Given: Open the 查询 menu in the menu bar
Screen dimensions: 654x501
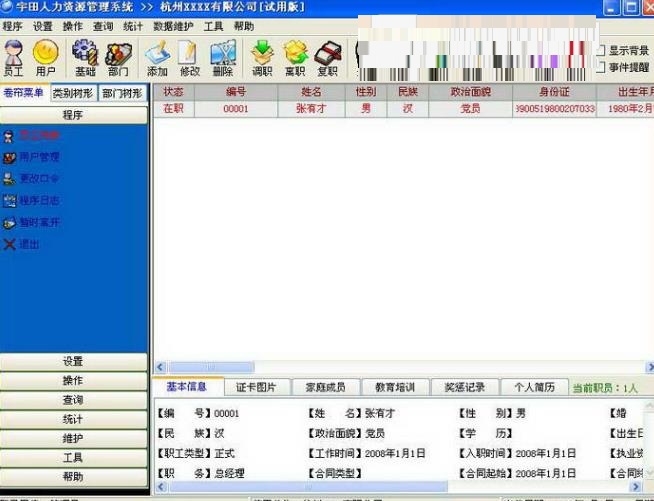Looking at the screenshot, I should (x=103, y=26).
